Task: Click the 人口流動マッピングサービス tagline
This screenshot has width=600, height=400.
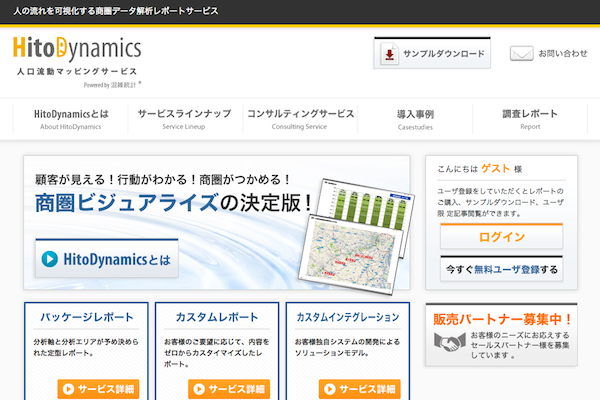Action: click(x=77, y=72)
